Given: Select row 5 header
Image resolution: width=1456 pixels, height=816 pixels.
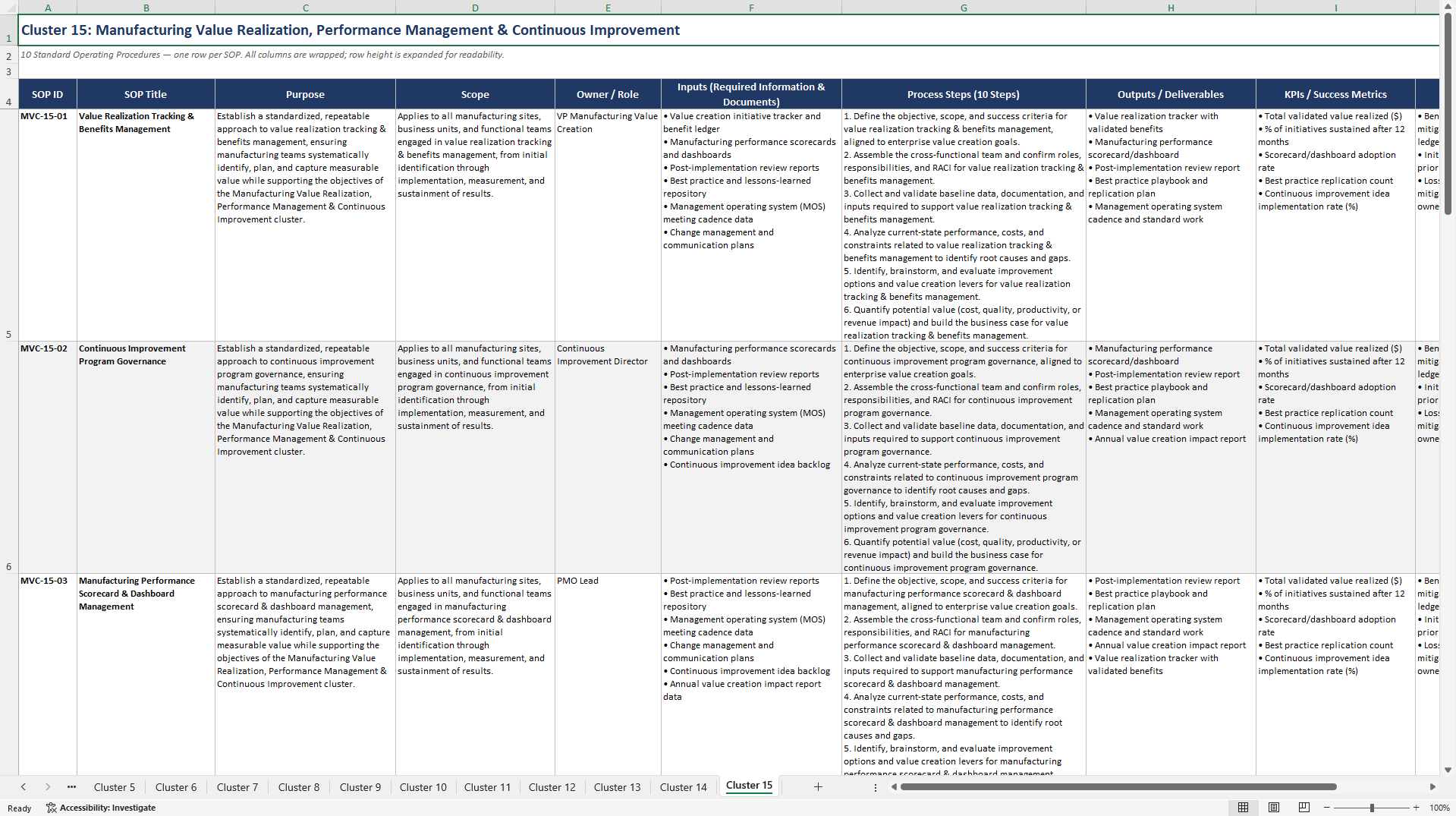Looking at the screenshot, I should [x=9, y=225].
